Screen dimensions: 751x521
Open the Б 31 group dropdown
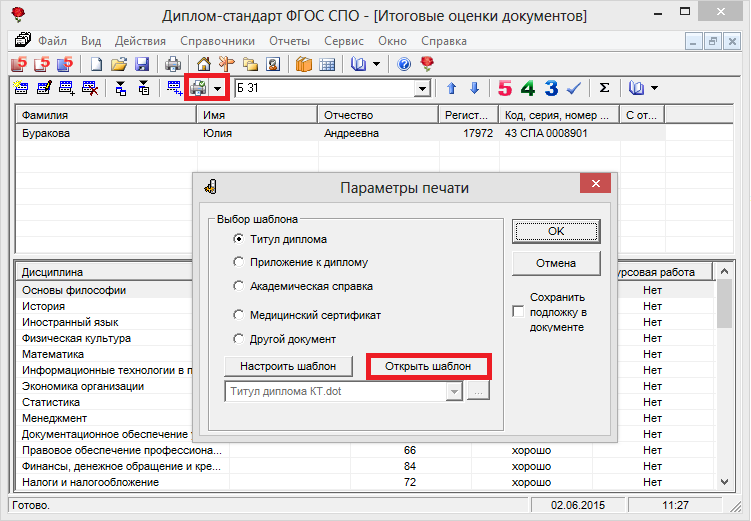pyautogui.click(x=423, y=89)
